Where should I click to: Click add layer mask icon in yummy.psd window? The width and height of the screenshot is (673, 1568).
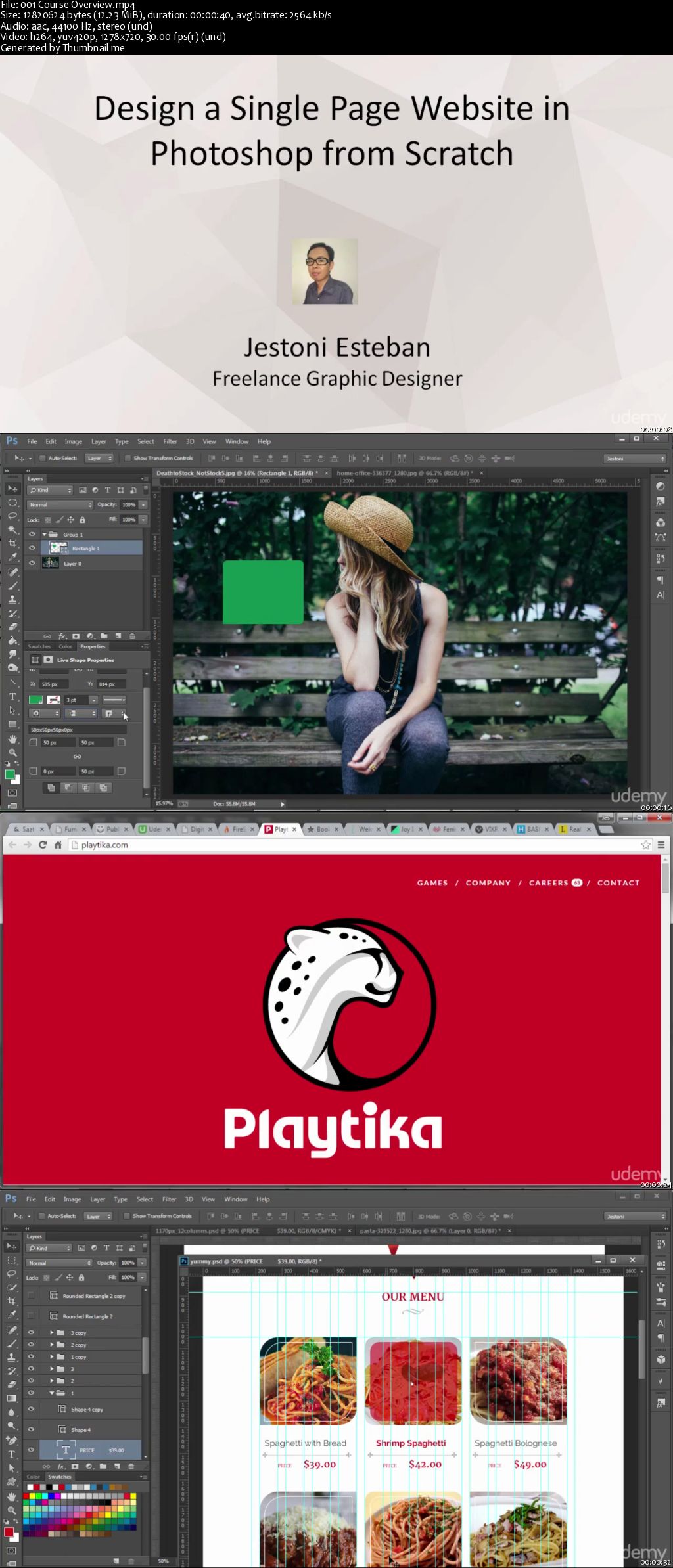[75, 1466]
